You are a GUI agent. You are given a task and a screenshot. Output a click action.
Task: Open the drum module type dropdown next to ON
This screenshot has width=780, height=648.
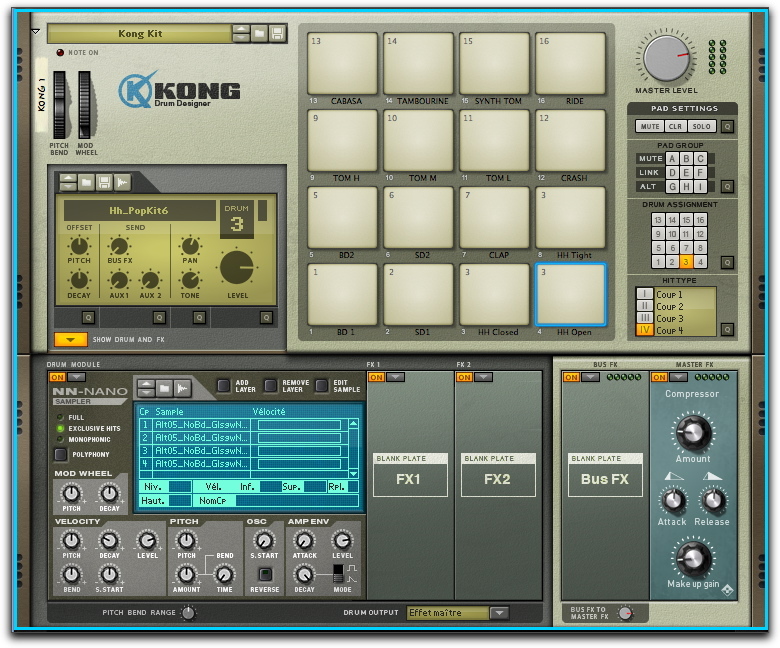coord(77,377)
